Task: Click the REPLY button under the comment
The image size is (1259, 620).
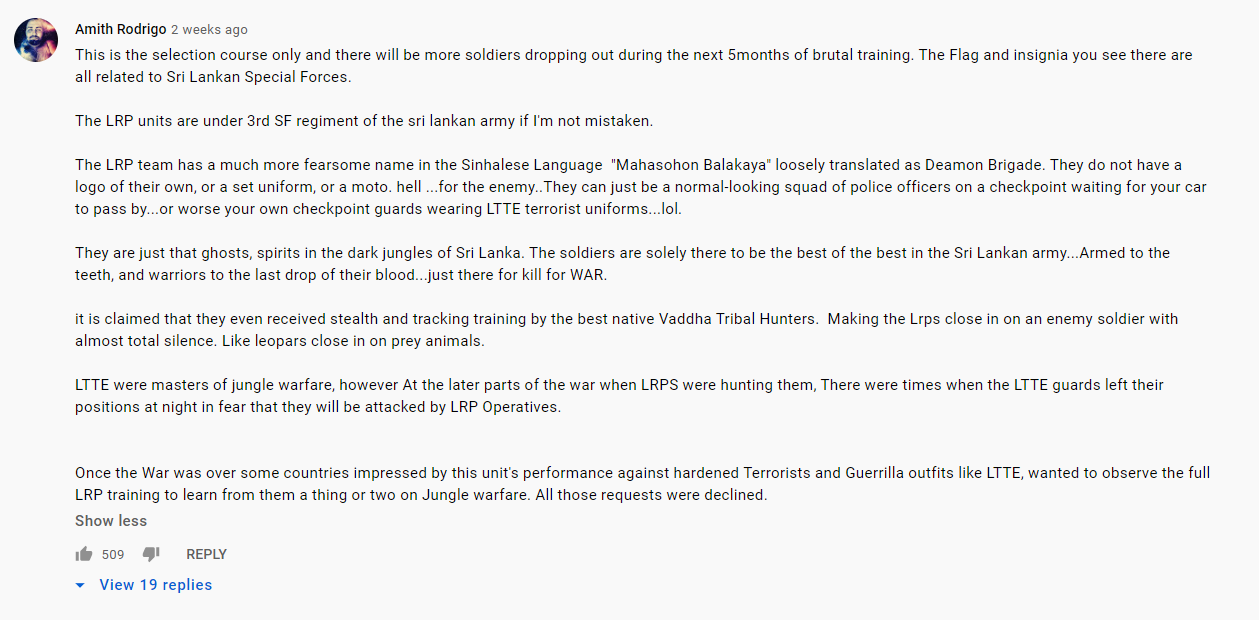Action: pos(207,554)
